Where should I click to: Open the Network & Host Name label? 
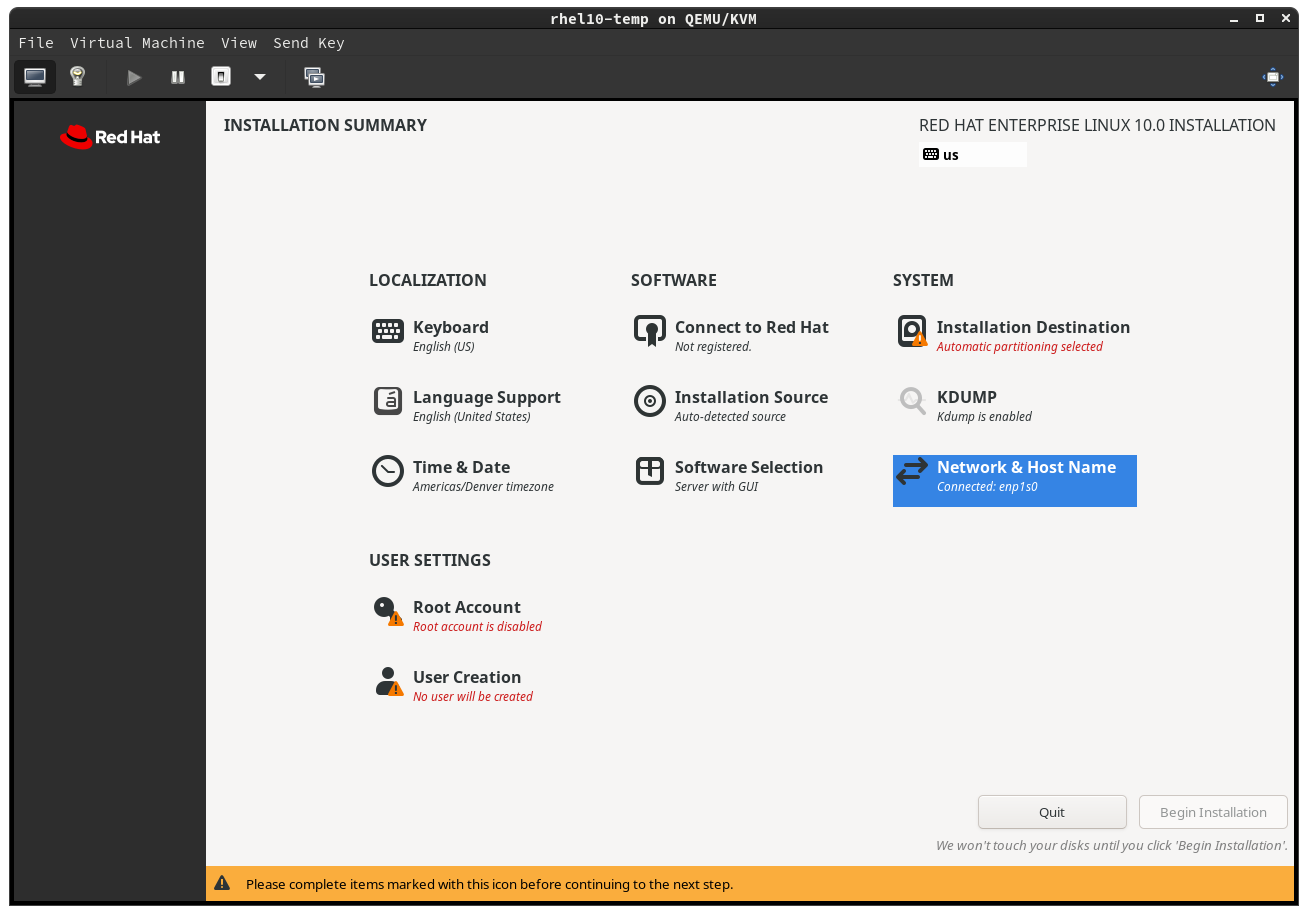1026,467
